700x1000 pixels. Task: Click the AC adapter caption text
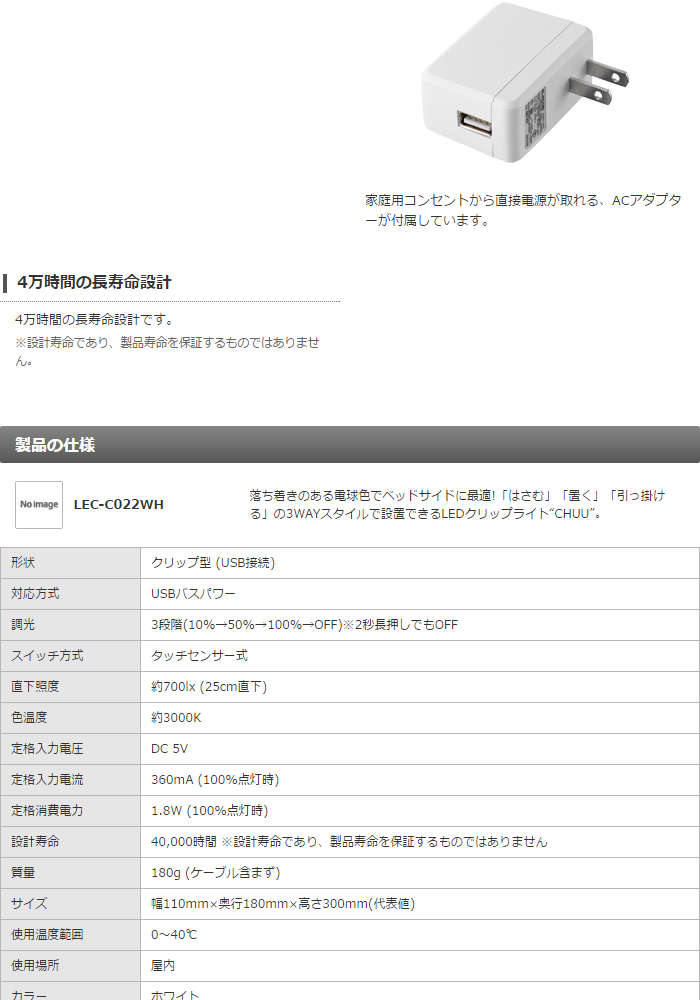pos(523,211)
